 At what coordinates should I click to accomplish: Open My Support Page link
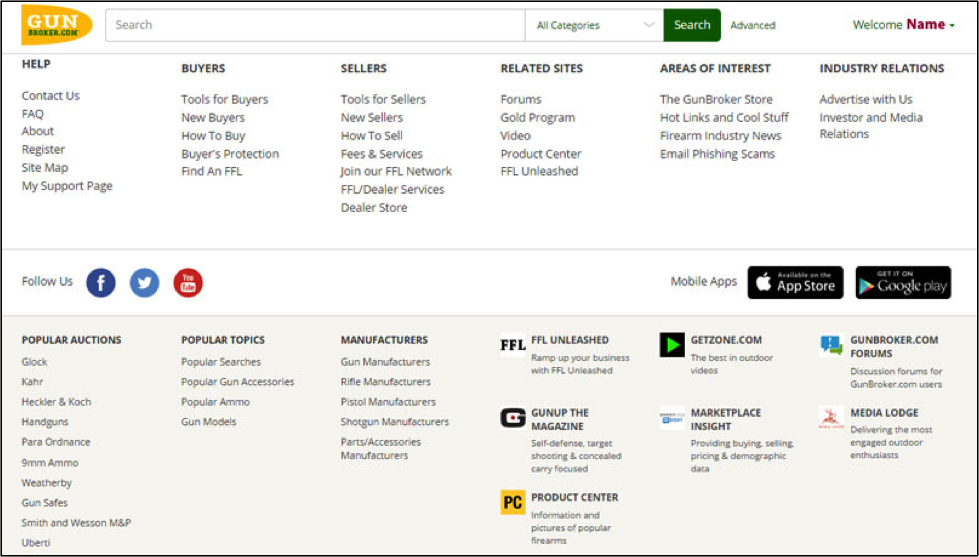(67, 186)
